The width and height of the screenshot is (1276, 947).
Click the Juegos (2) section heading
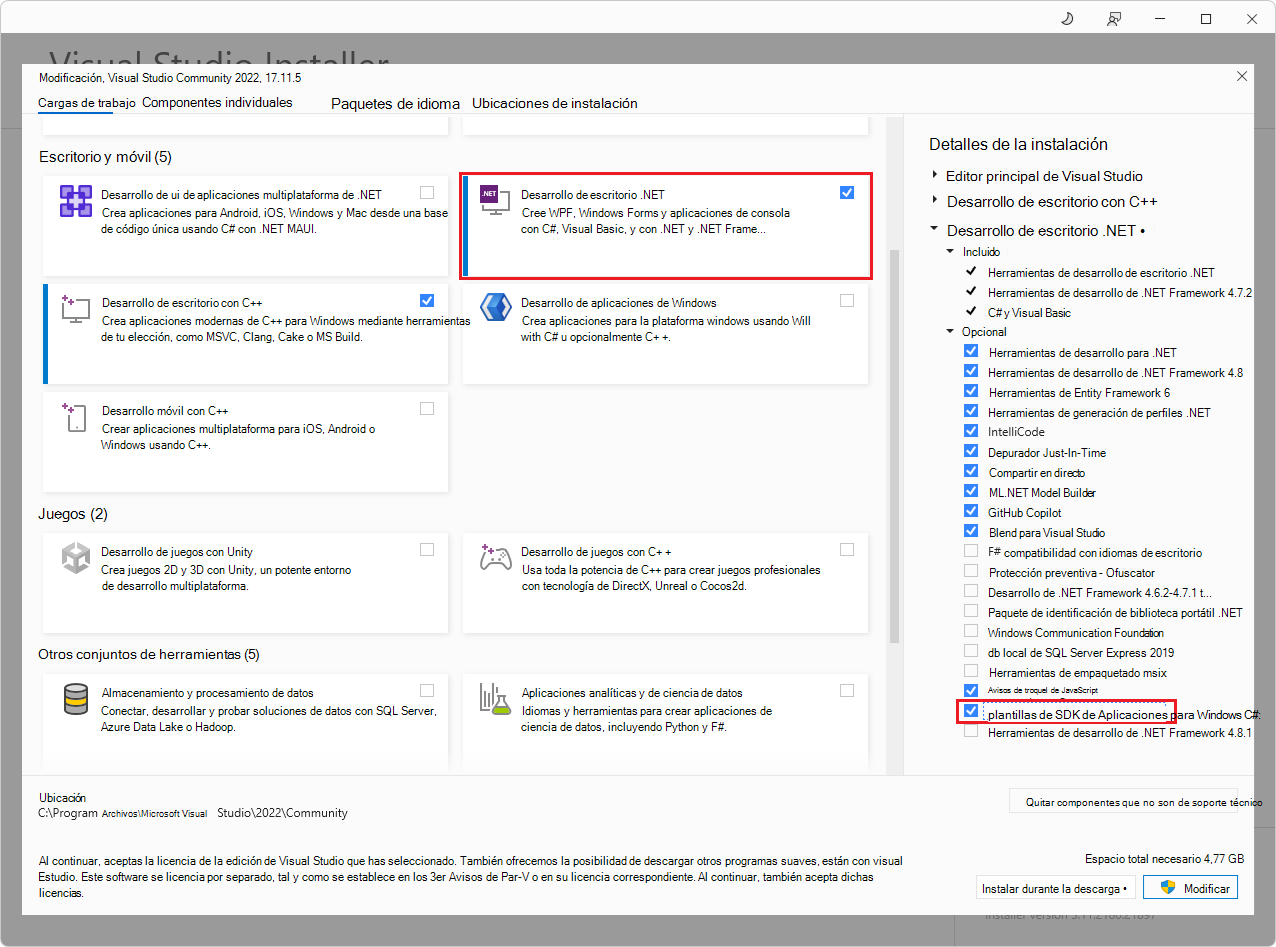click(73, 514)
